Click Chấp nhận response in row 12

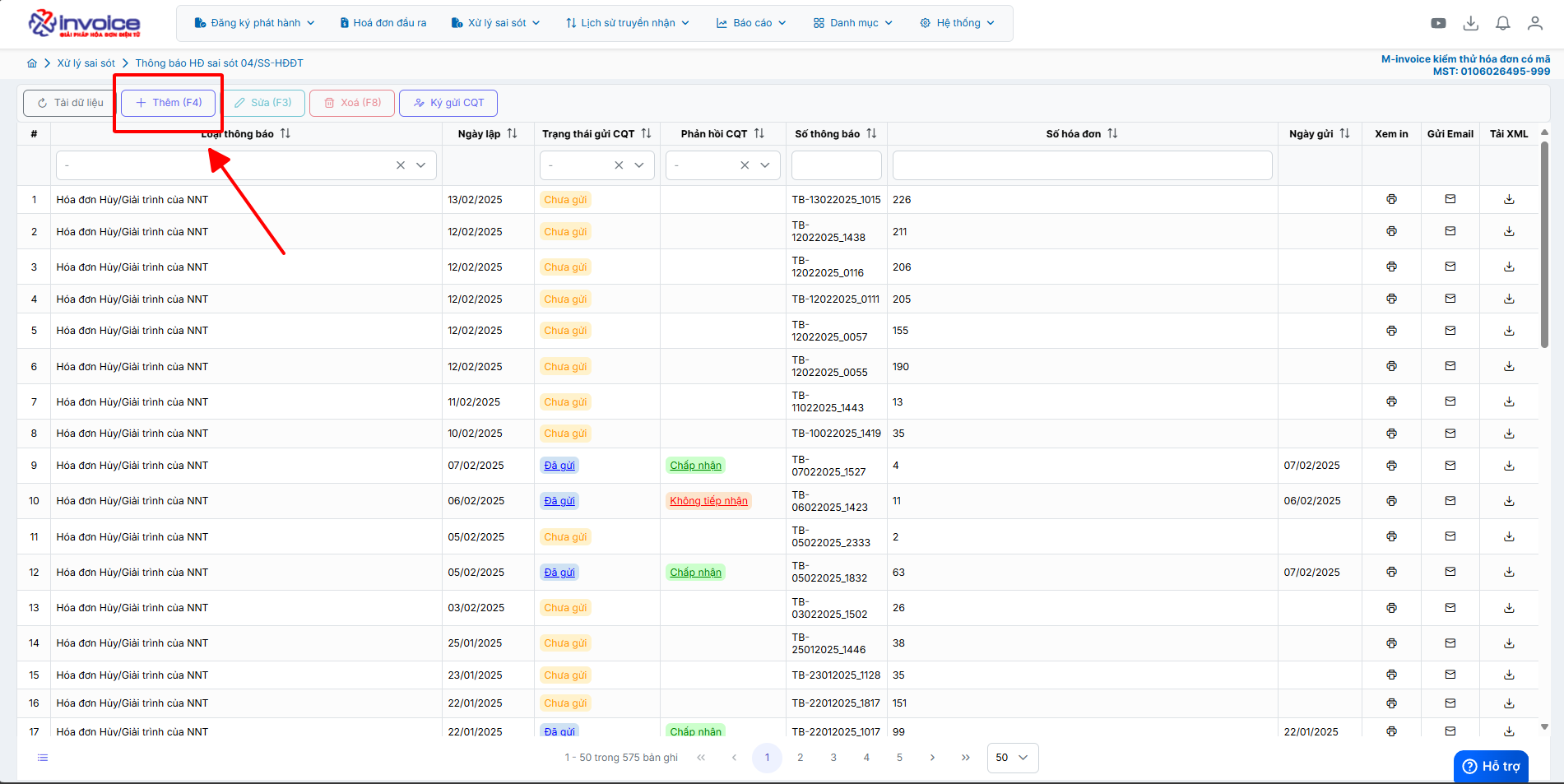(695, 572)
